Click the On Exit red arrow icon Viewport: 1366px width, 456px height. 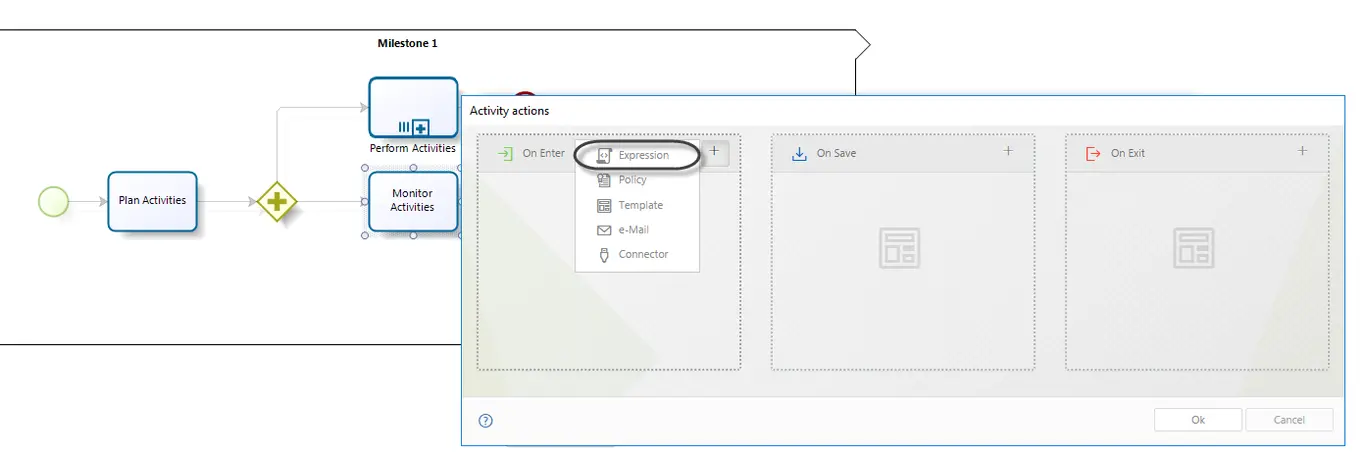(1093, 154)
